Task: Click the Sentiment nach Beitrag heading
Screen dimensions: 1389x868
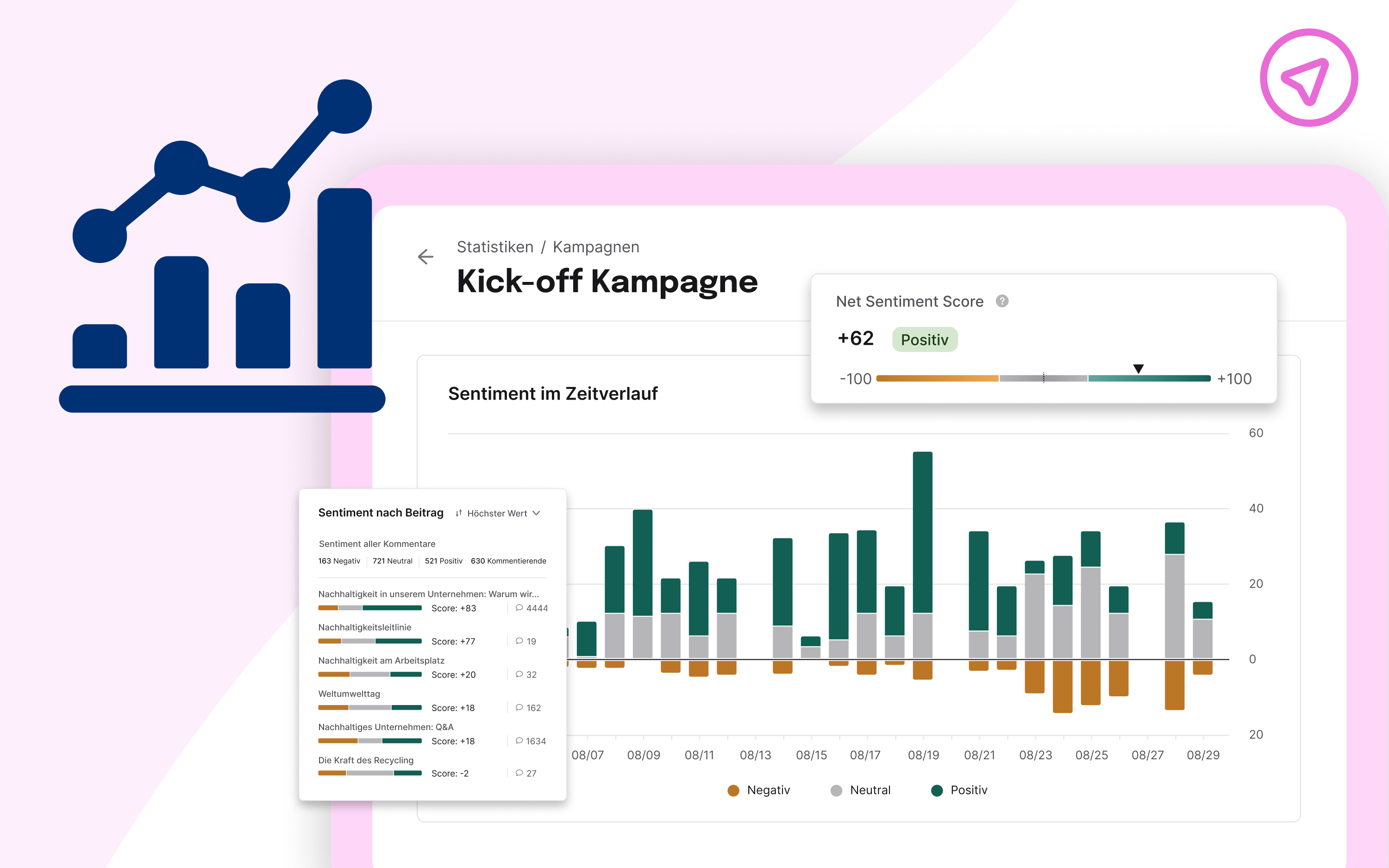Action: pyautogui.click(x=381, y=512)
